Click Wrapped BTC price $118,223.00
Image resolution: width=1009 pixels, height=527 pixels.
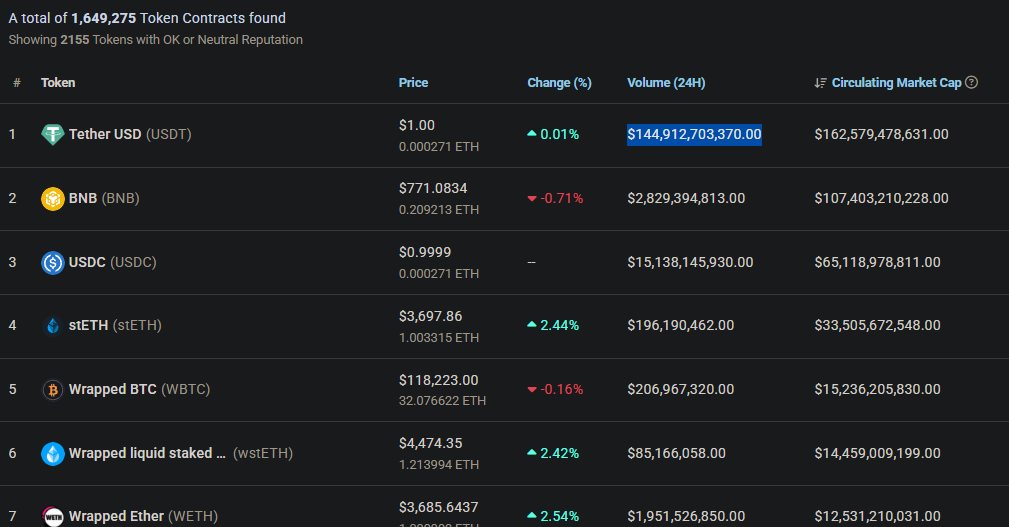(x=438, y=380)
